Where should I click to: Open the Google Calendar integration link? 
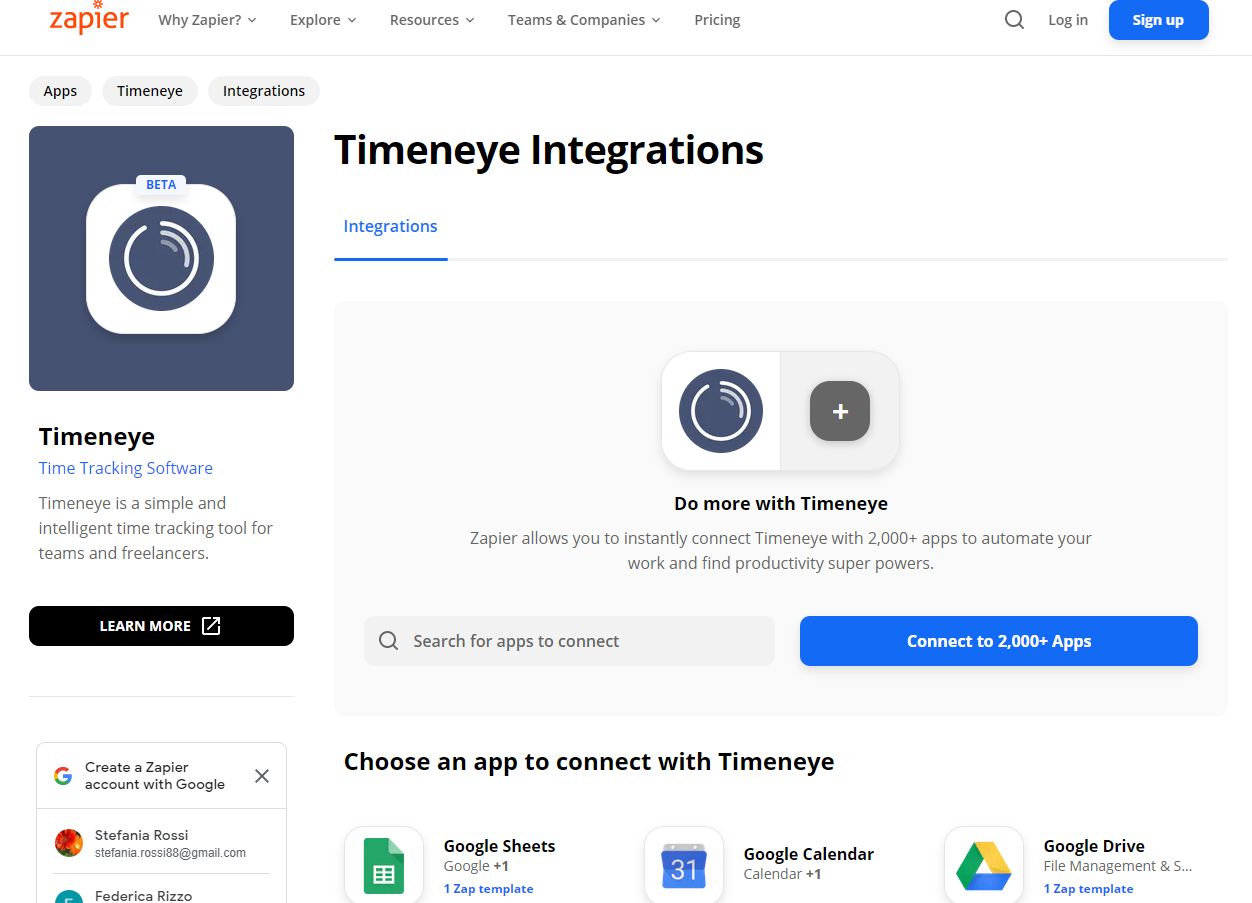point(809,854)
